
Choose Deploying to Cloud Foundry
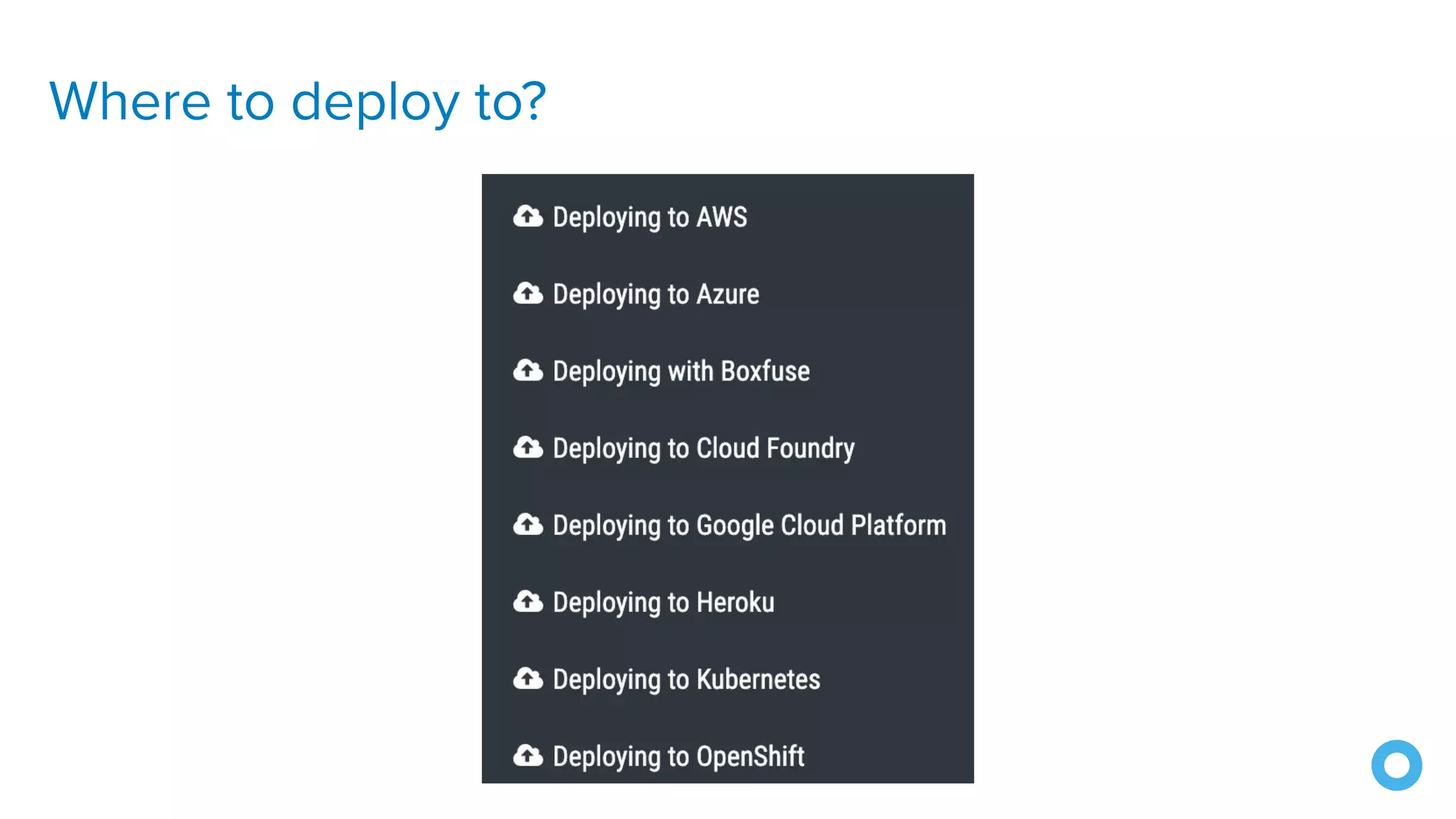click(x=703, y=449)
